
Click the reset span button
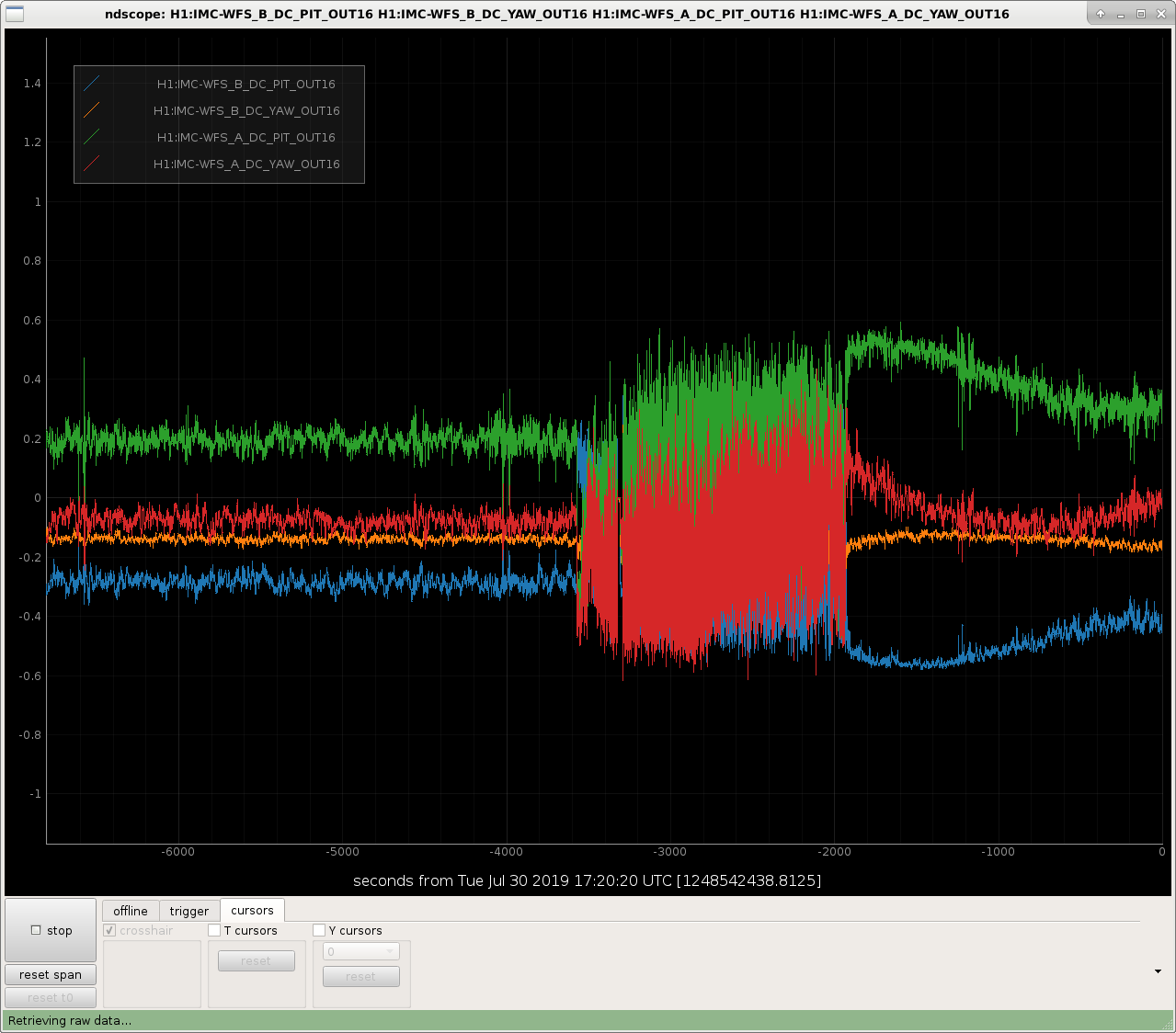(51, 975)
